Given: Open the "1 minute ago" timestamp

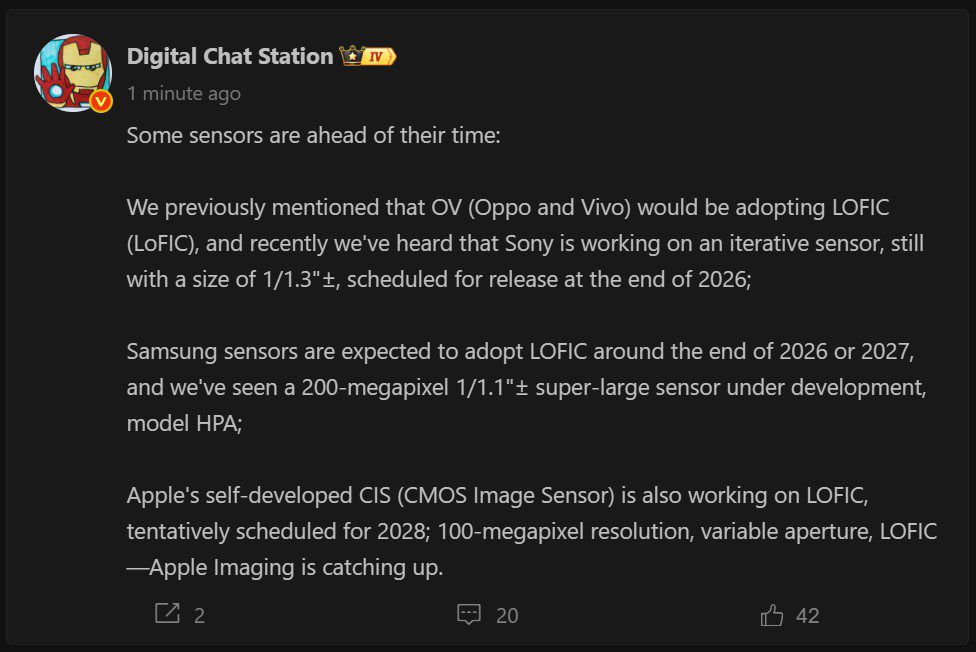Looking at the screenshot, I should coord(184,94).
